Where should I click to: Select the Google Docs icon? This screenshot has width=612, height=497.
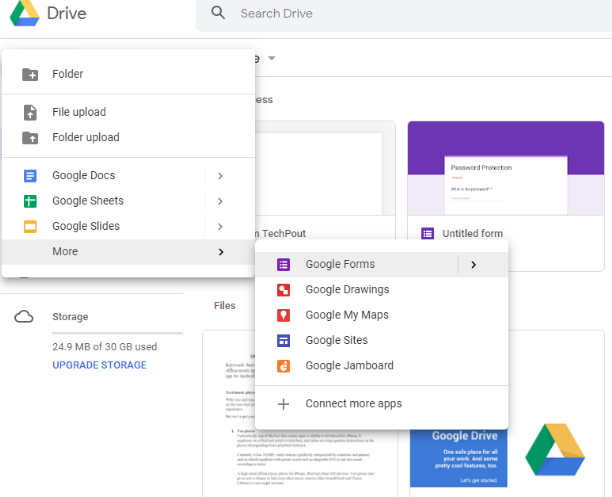click(x=30, y=176)
